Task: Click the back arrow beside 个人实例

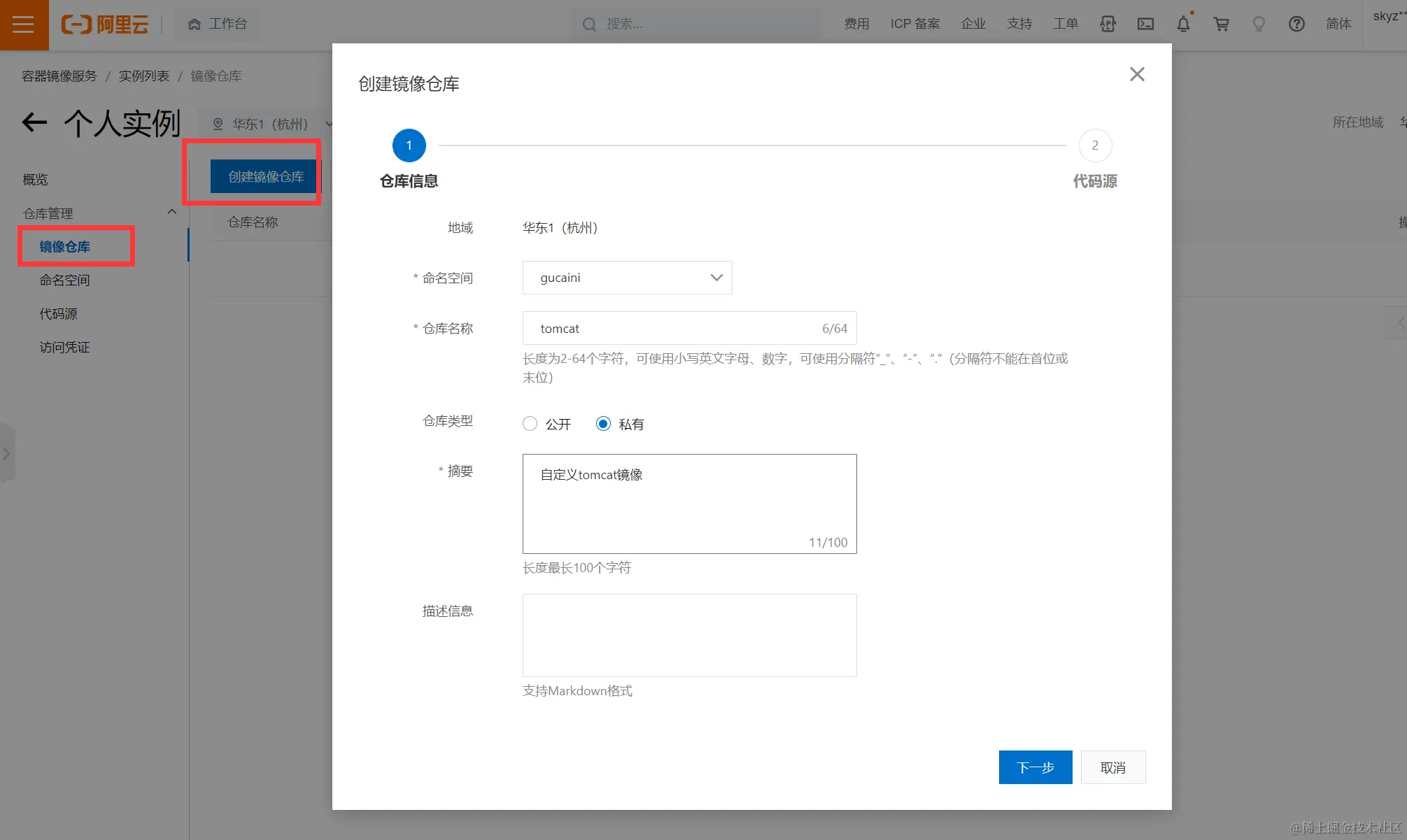Action: pos(34,123)
